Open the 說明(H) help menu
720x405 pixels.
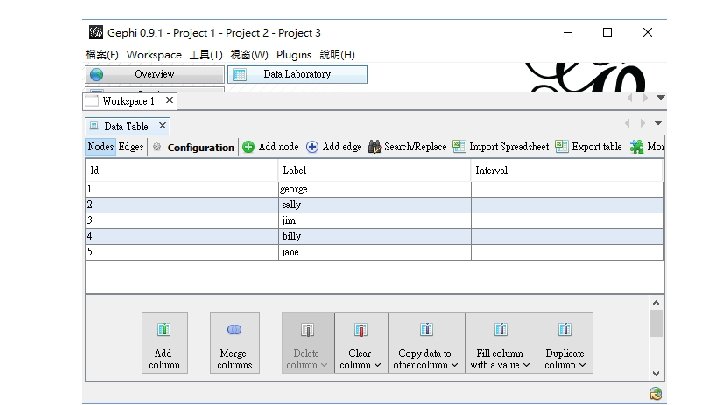click(x=337, y=55)
